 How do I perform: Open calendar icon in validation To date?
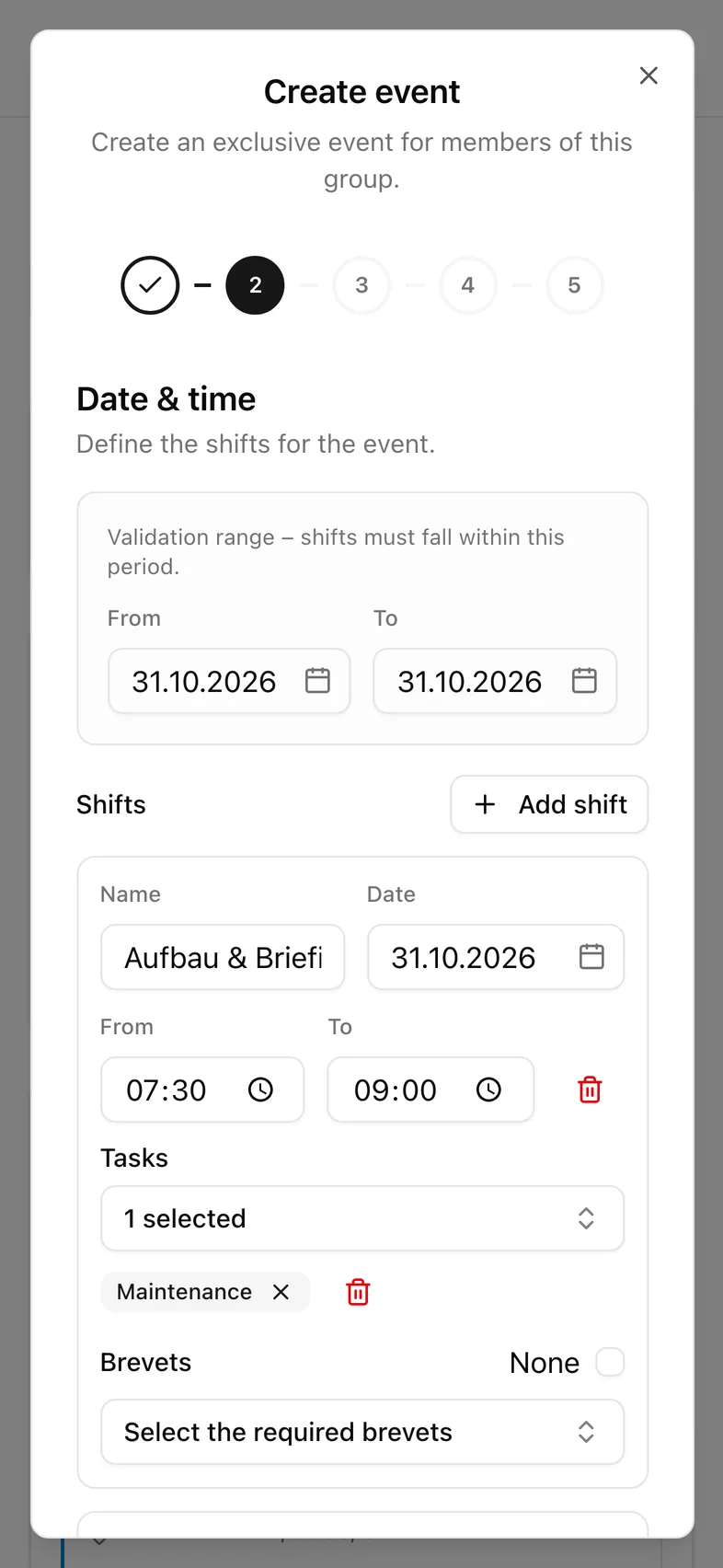pos(584,681)
